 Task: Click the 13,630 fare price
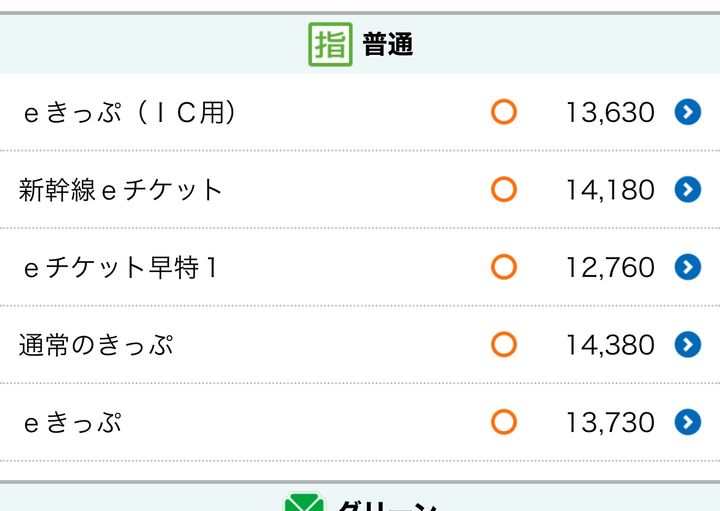(610, 112)
